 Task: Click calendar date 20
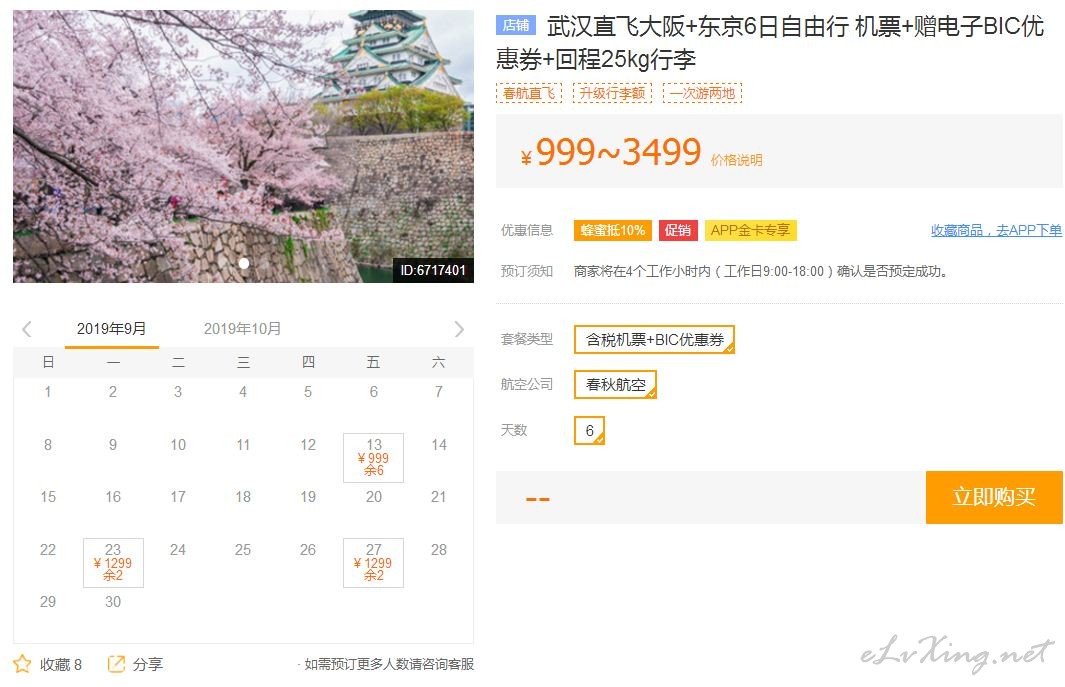tap(374, 497)
